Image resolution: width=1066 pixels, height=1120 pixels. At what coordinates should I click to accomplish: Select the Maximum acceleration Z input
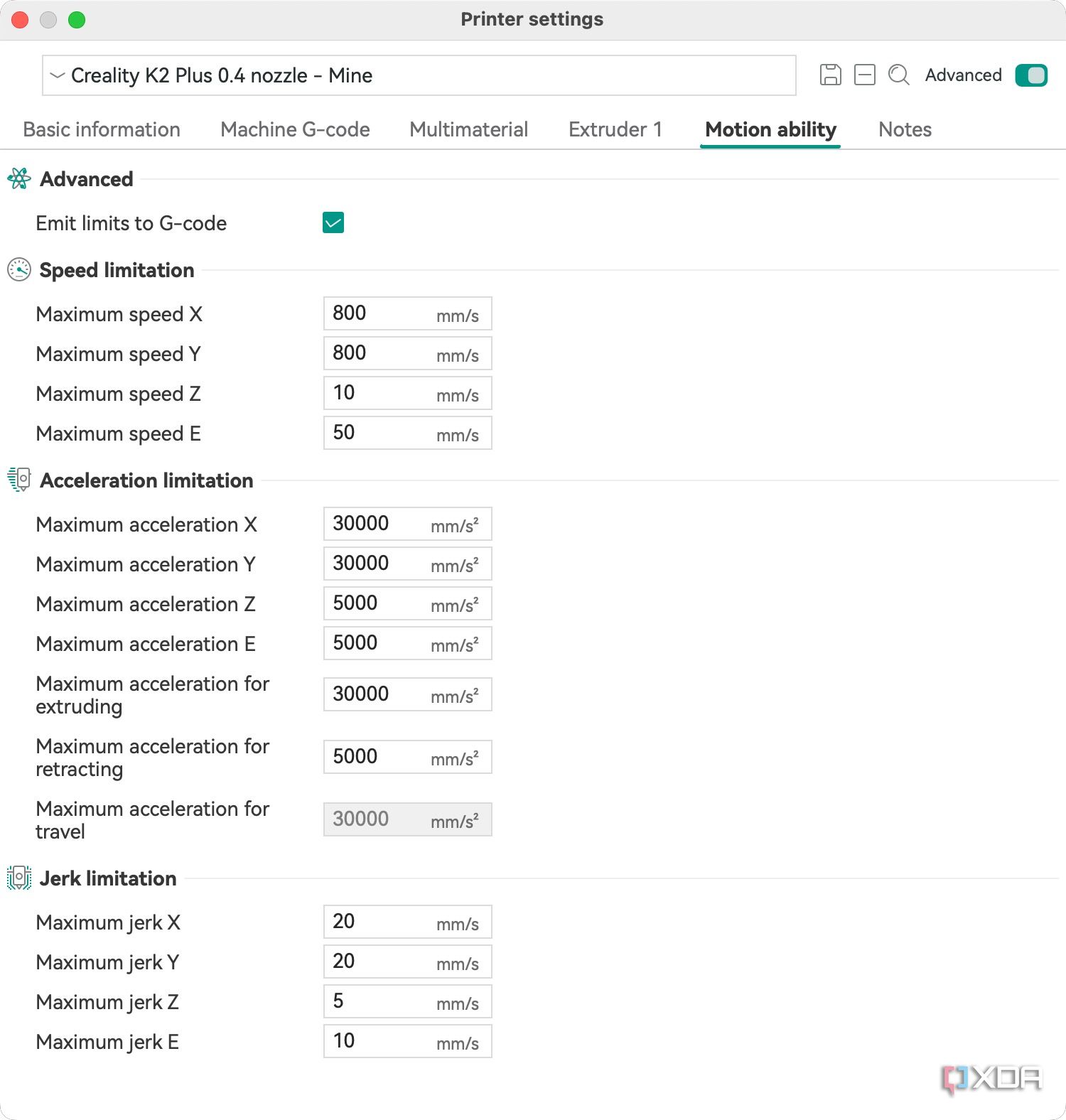[407, 603]
